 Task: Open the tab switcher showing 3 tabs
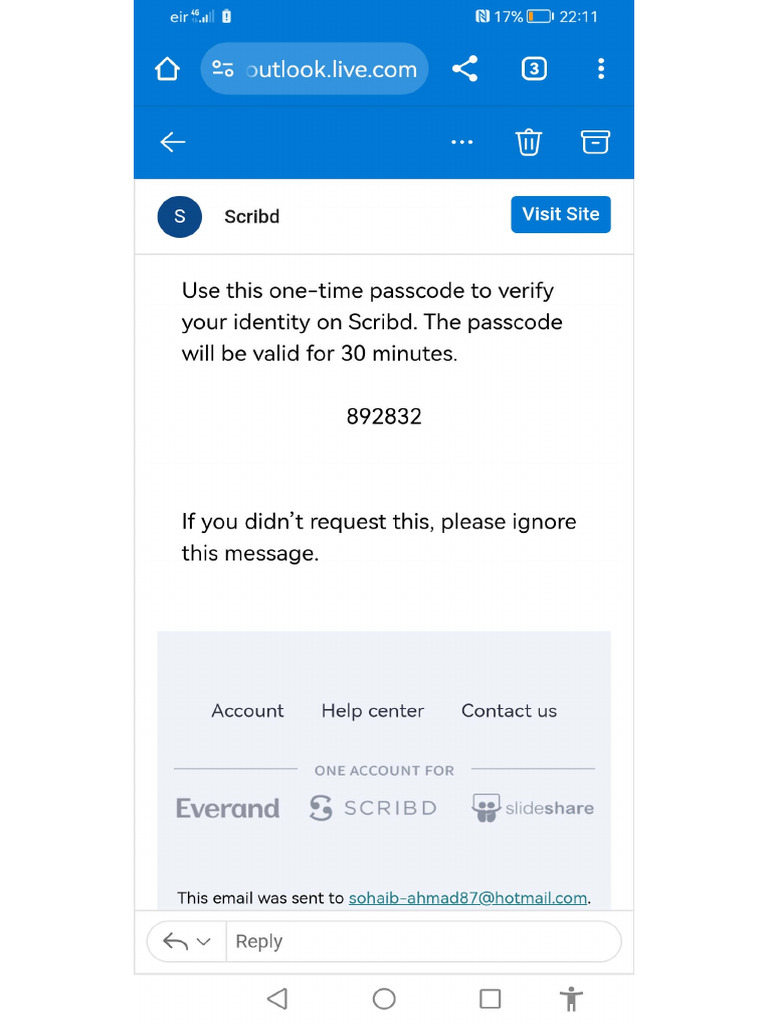click(534, 69)
